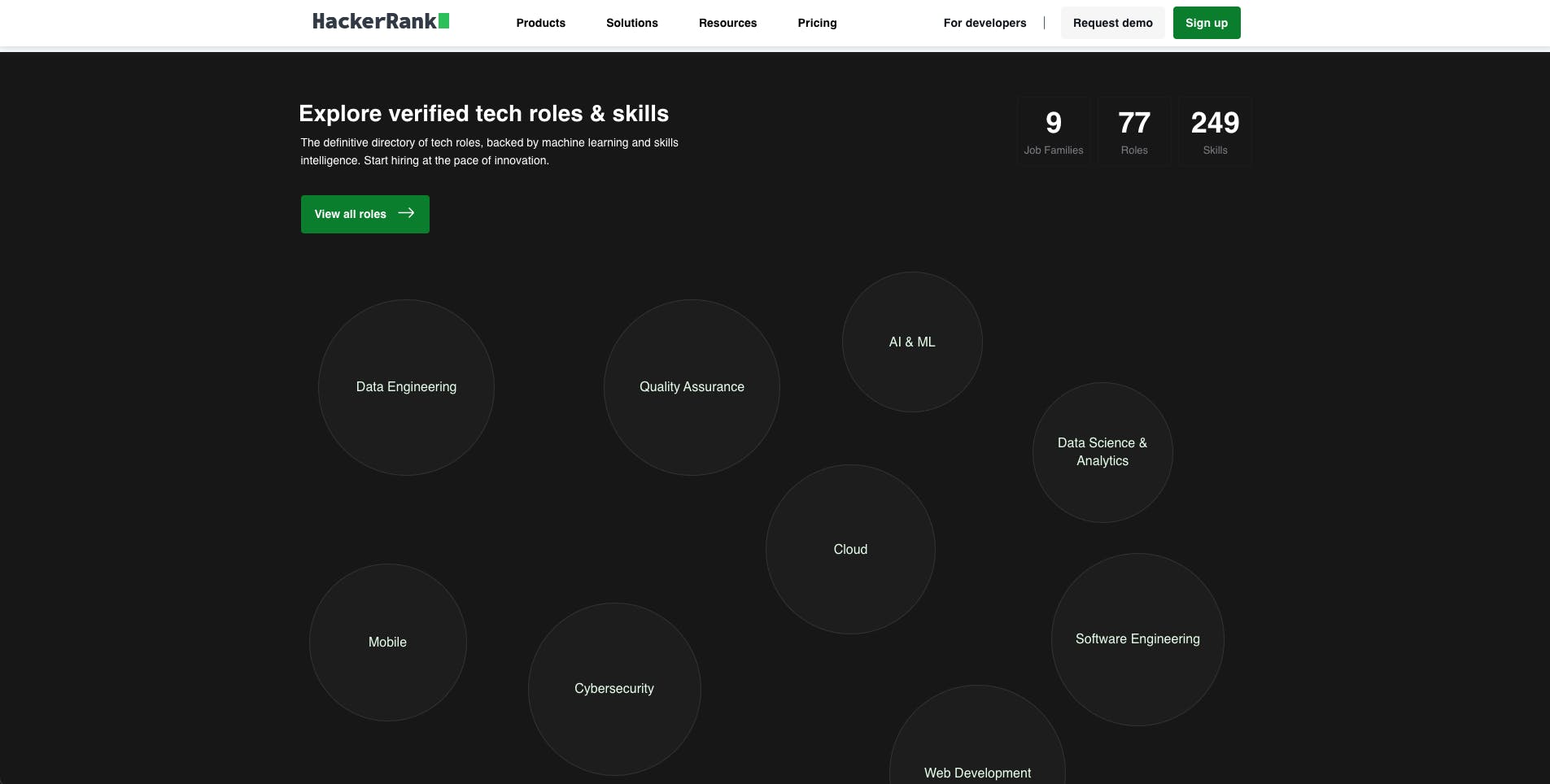Viewport: 1550px width, 784px height.
Task: Open the Software Engineering category
Action: [1137, 638]
